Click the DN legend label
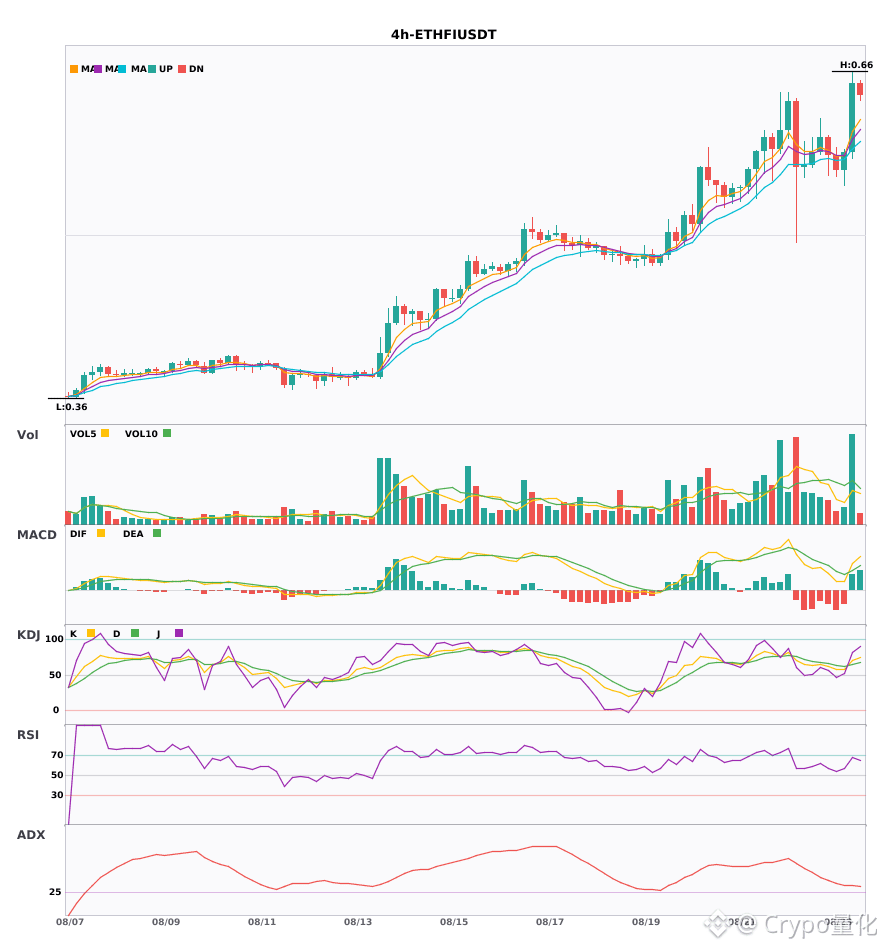885x950 pixels. click(x=196, y=69)
